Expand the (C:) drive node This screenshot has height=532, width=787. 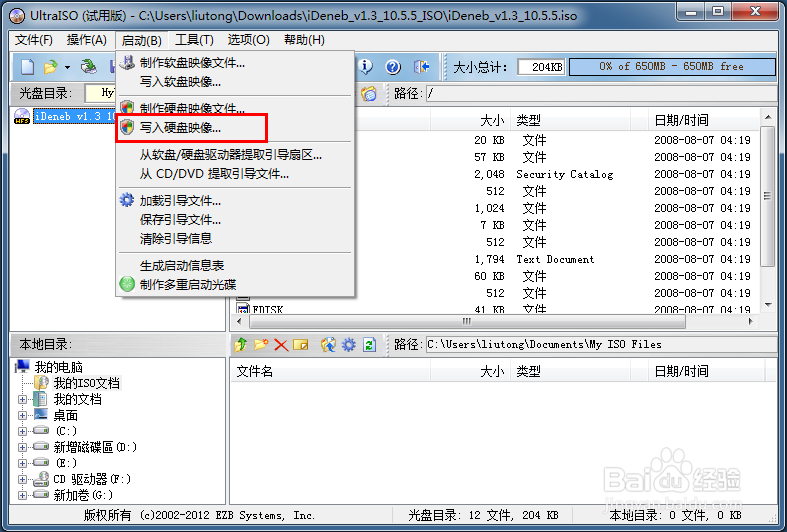[x=22, y=431]
